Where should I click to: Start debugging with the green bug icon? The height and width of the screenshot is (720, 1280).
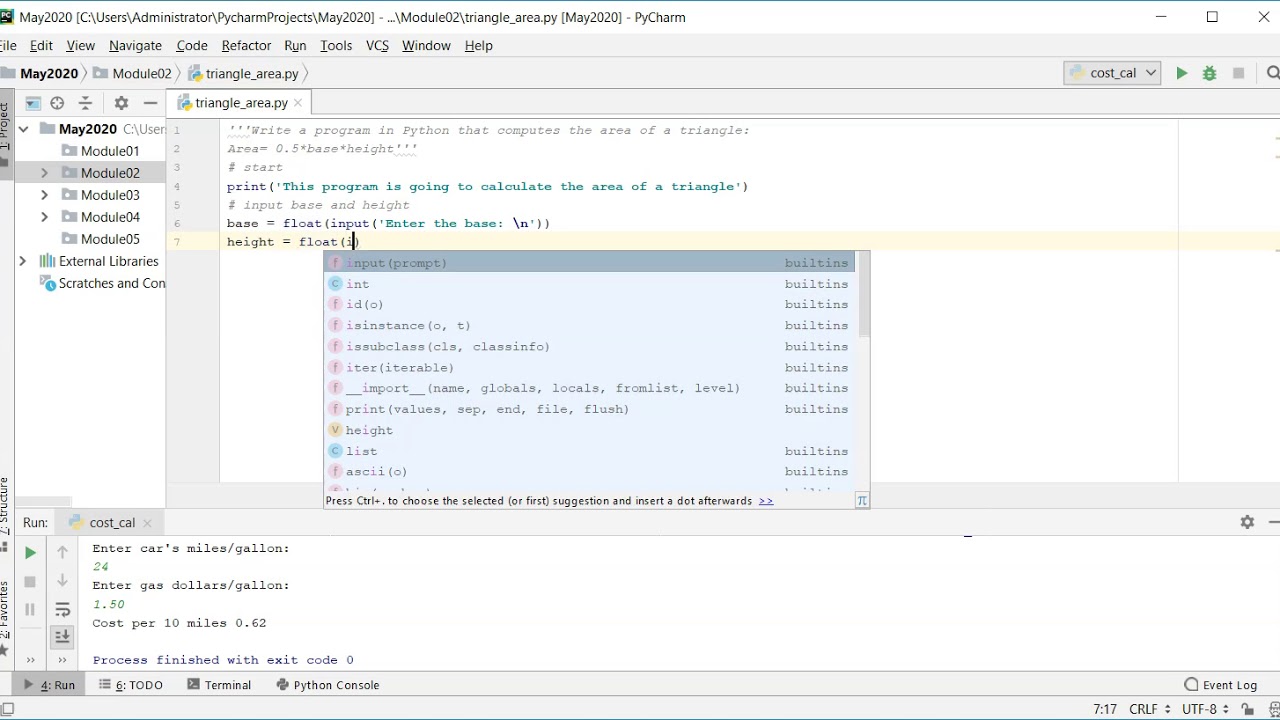click(1209, 73)
